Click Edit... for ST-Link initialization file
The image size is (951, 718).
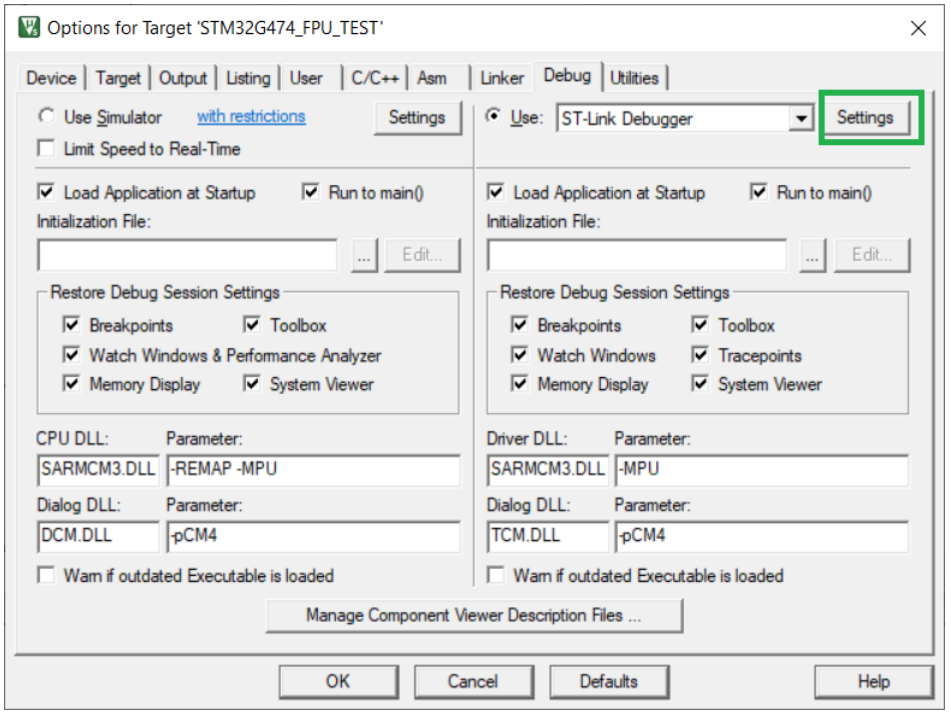pos(872,255)
